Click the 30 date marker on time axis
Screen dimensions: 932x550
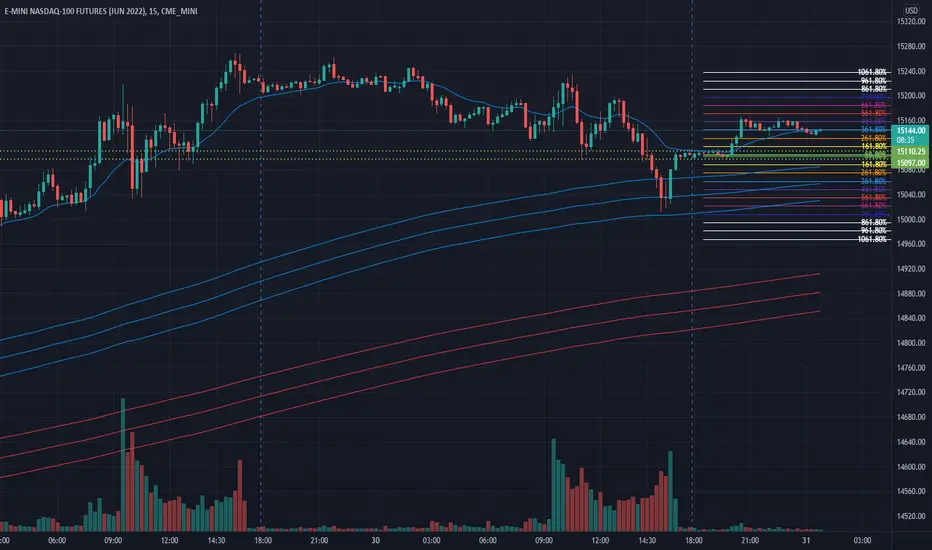click(375, 540)
